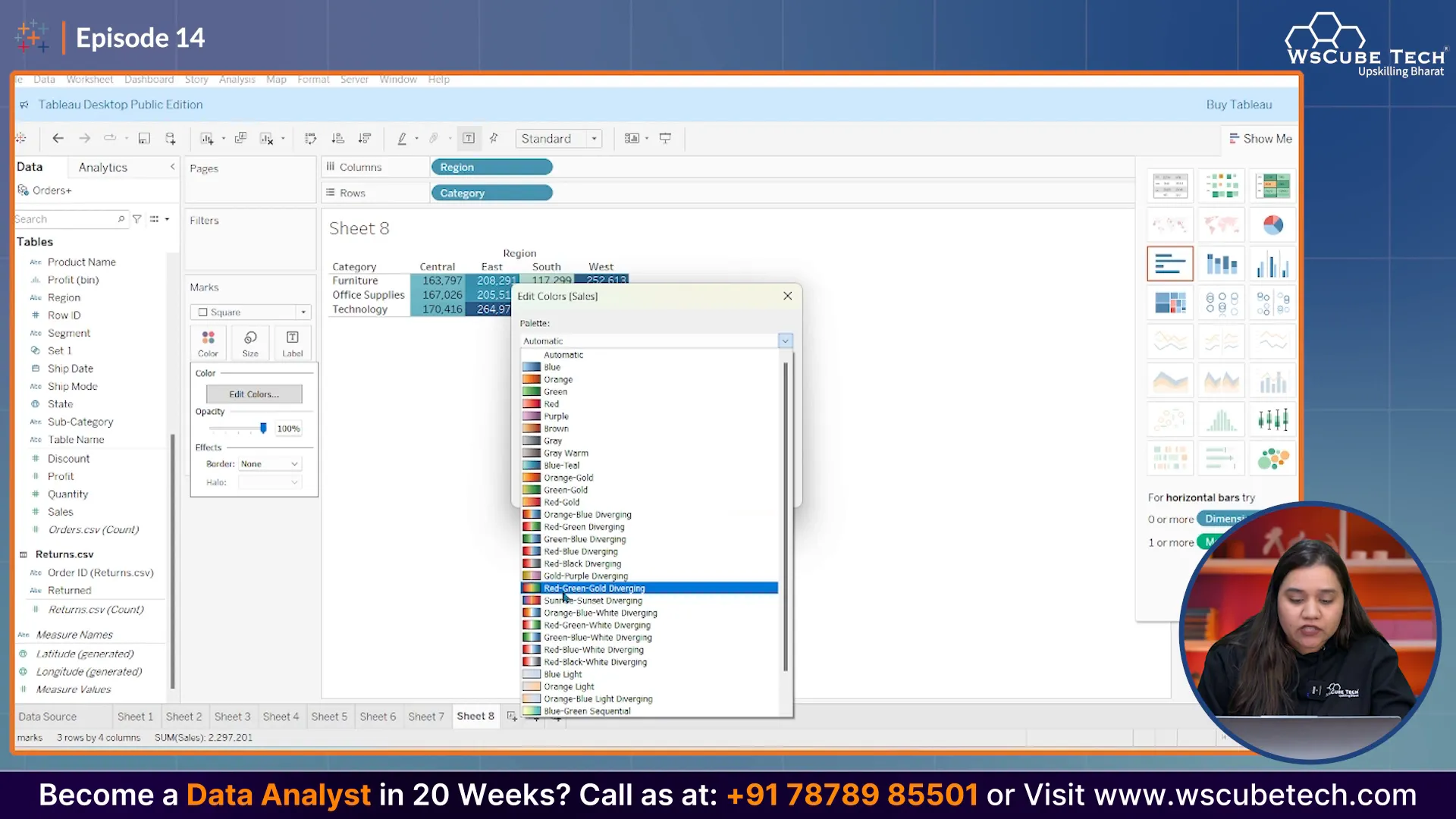Click the fix axes pin icon
1456x819 pixels.
coord(494,138)
